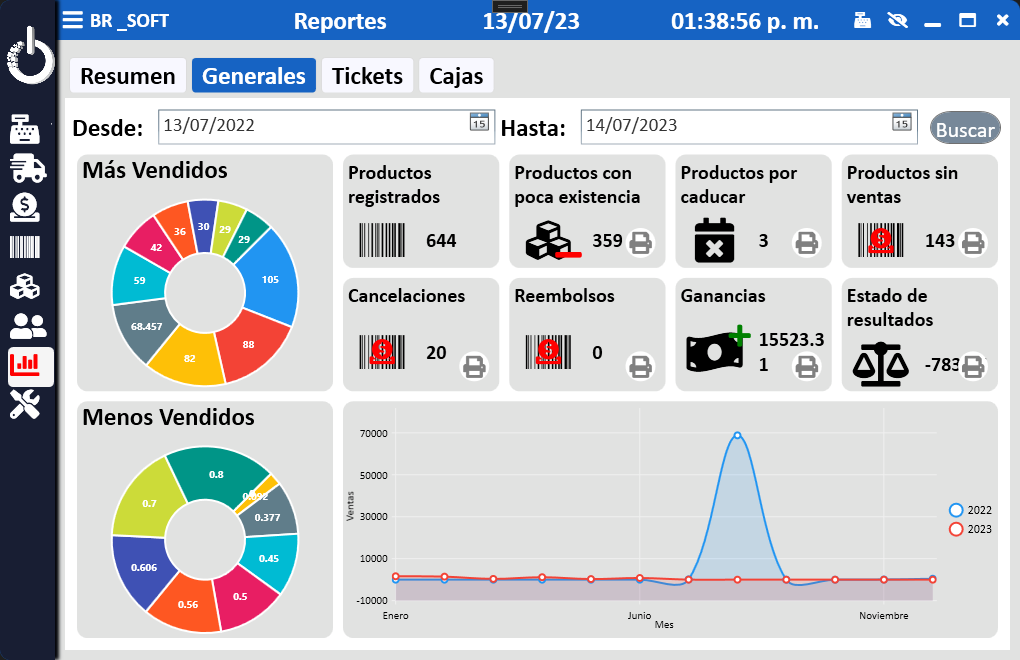This screenshot has width=1020, height=660.
Task: Expand the BR_SOFT hamburger menu
Action: coord(73,21)
